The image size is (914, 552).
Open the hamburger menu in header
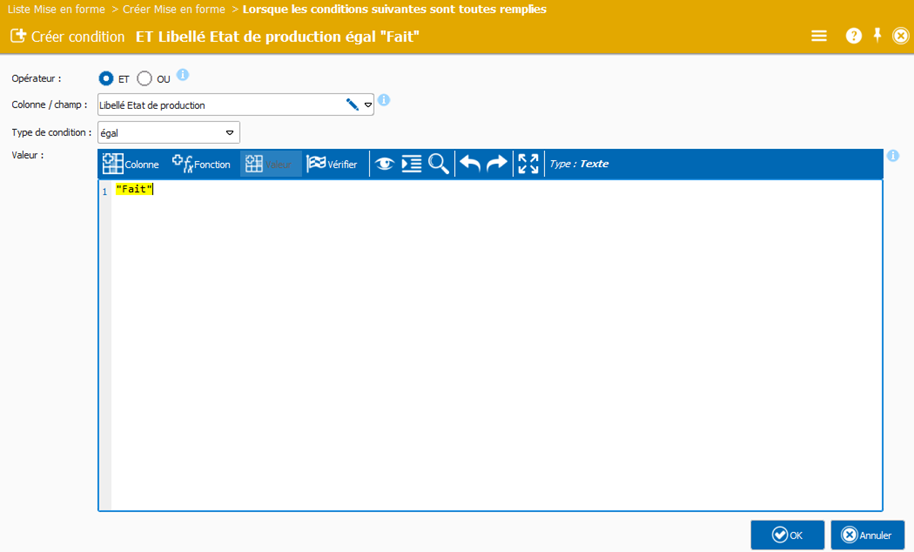(x=819, y=36)
